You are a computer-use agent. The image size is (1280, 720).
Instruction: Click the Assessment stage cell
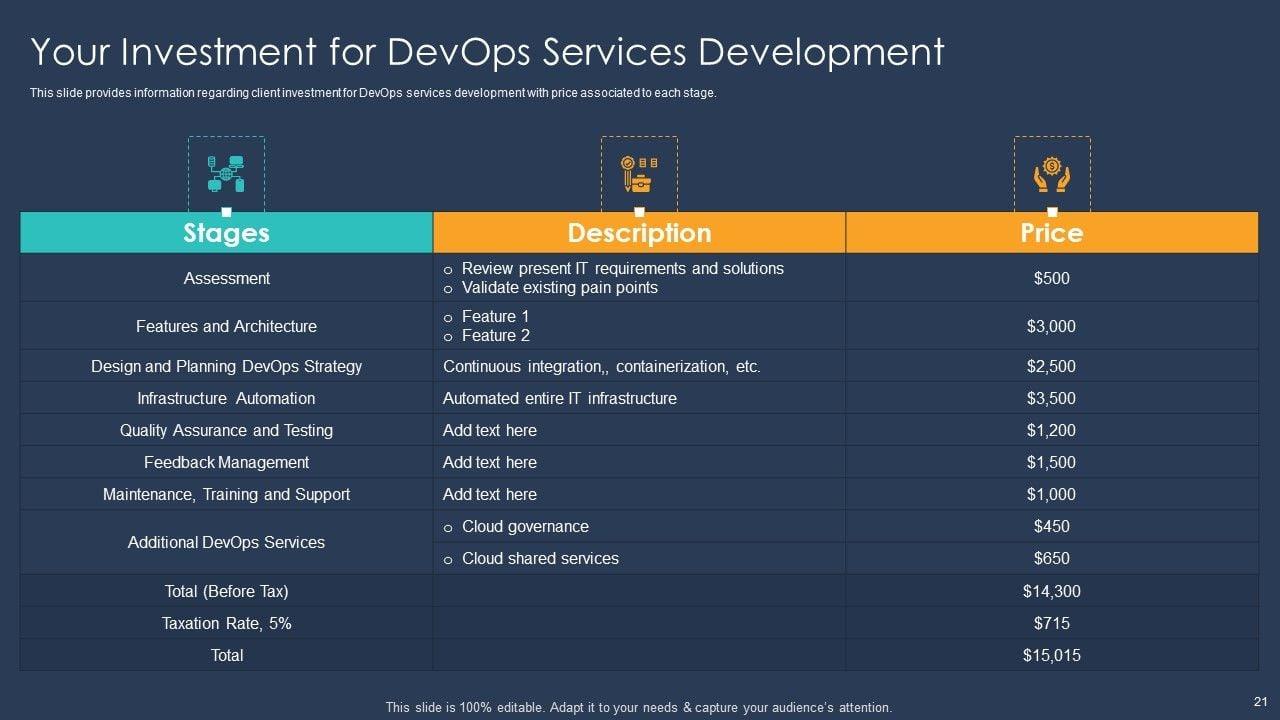(x=226, y=278)
